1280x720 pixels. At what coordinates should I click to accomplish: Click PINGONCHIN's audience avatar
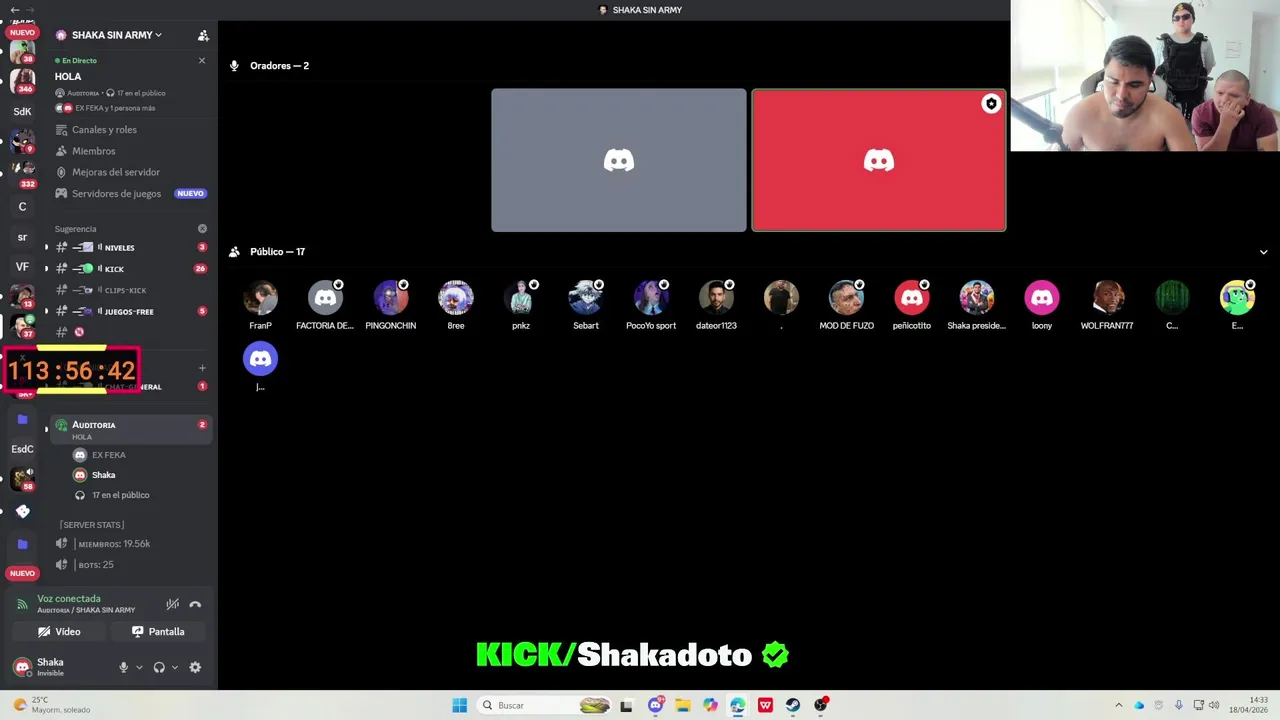391,298
